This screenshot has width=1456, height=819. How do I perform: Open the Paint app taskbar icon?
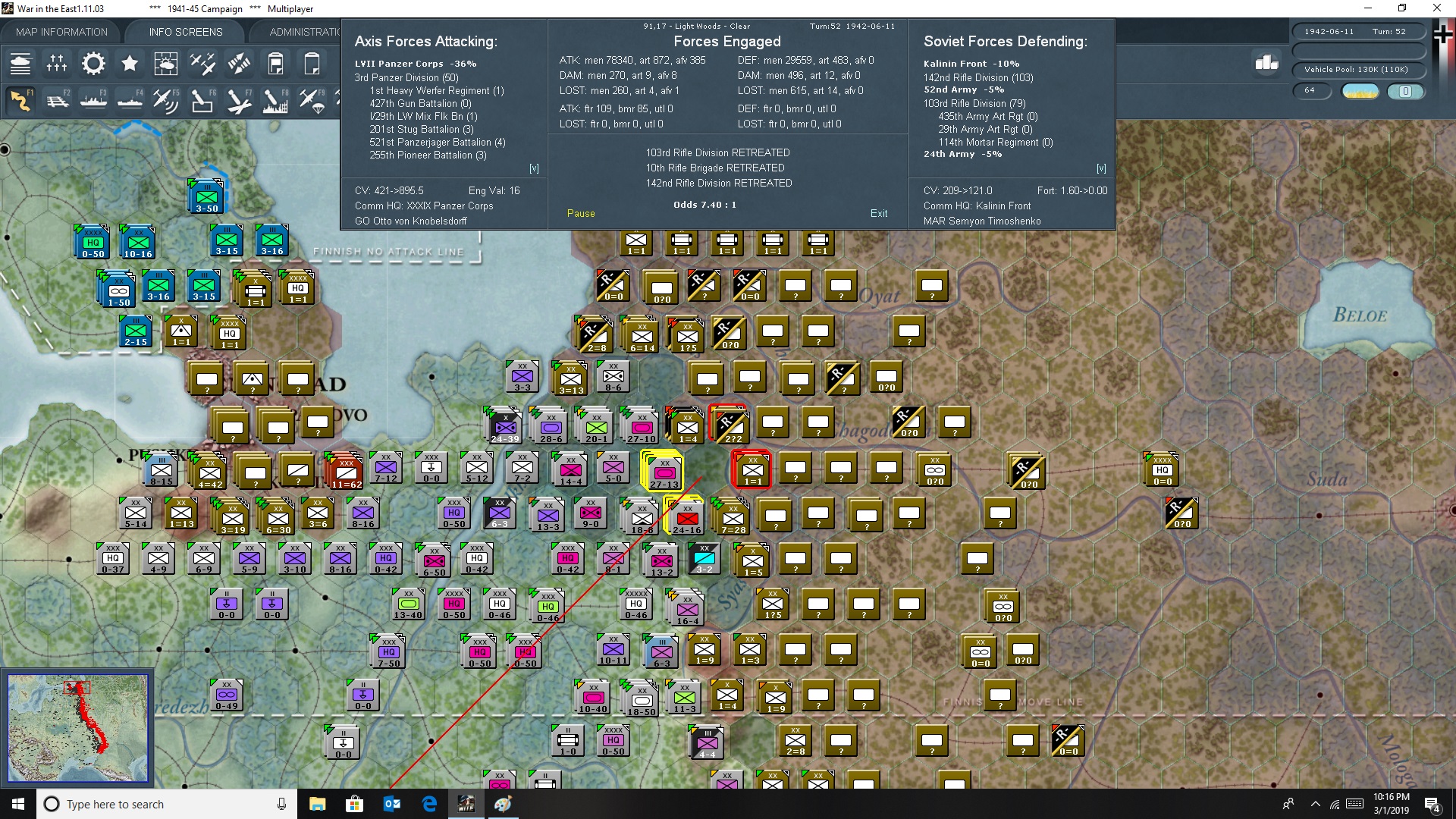click(503, 804)
